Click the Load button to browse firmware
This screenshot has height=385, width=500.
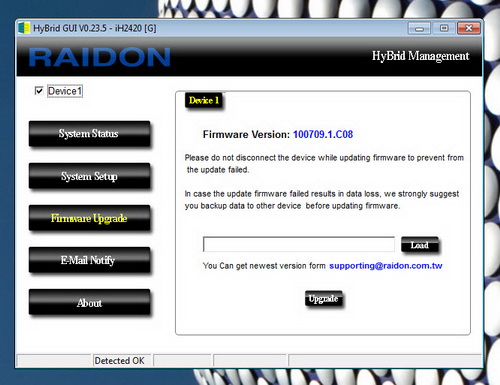(419, 245)
